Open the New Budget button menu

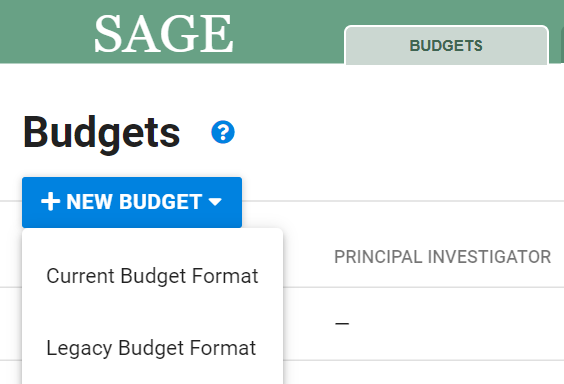click(x=132, y=202)
